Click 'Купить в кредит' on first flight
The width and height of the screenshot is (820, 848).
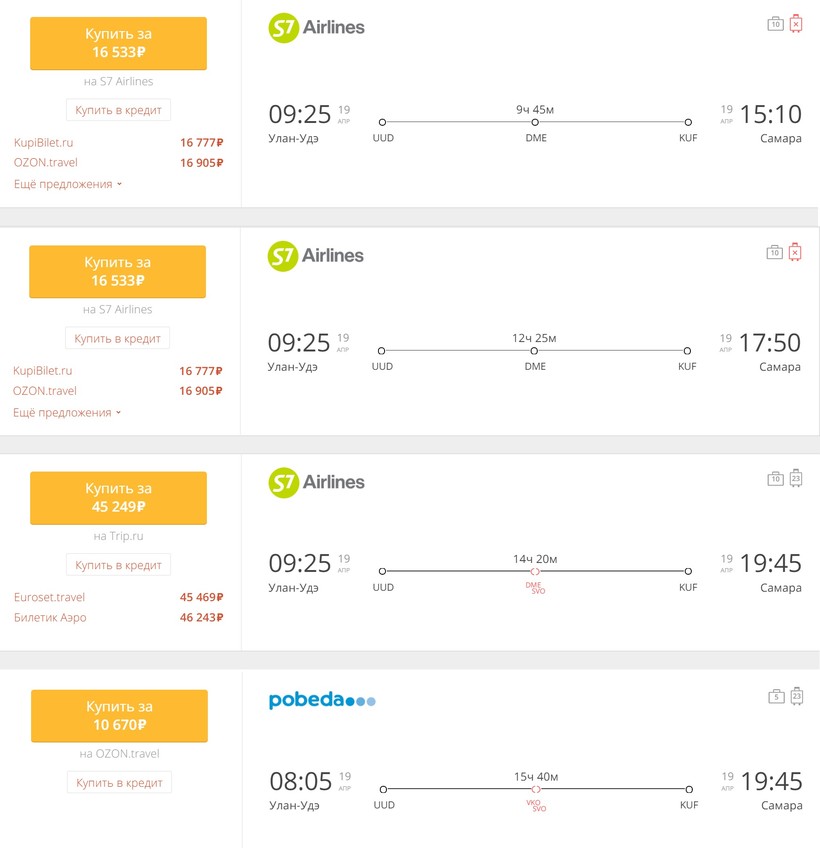[118, 110]
